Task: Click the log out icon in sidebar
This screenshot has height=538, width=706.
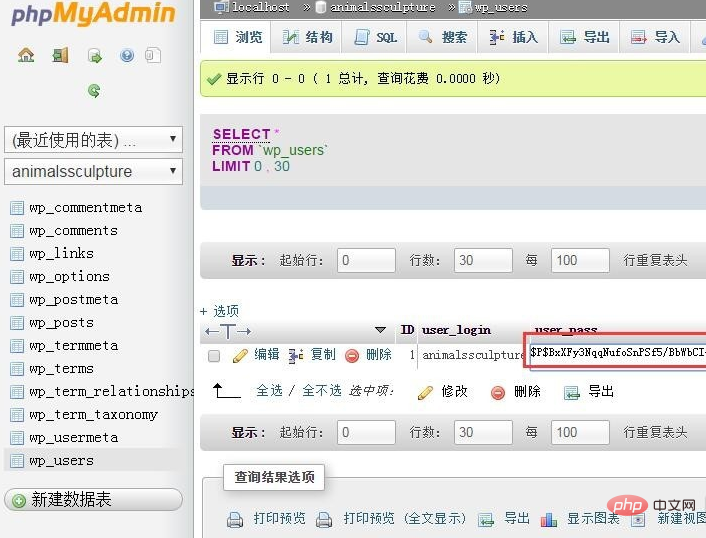Action: pos(60,56)
